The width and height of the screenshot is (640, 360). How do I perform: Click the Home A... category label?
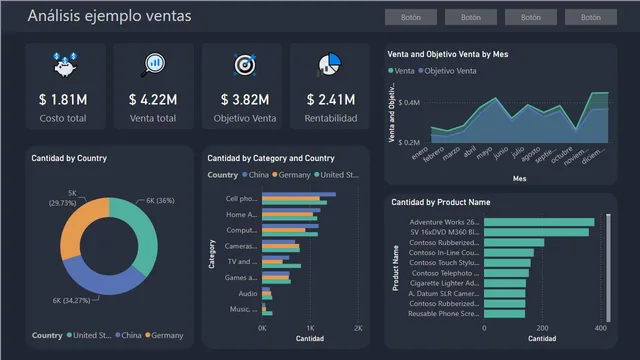coord(241,215)
